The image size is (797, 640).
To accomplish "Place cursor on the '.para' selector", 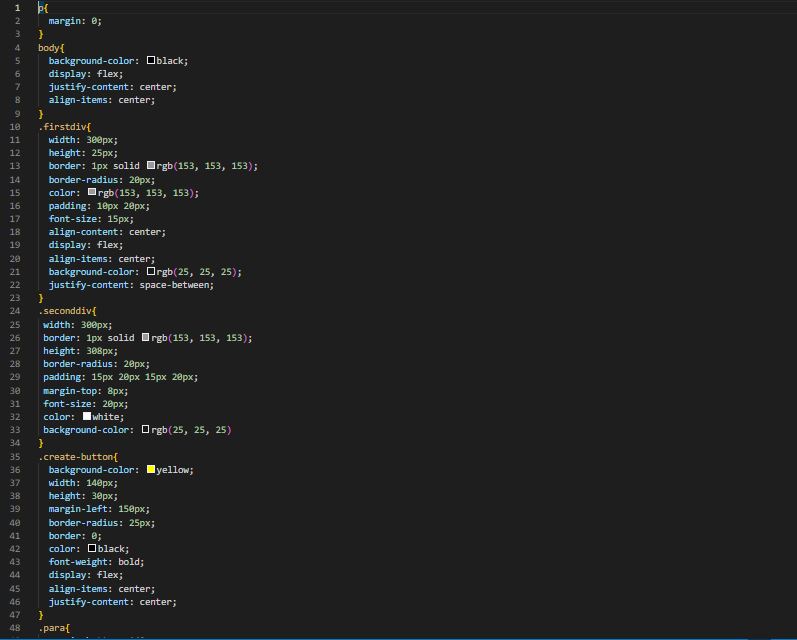I will (x=51, y=628).
